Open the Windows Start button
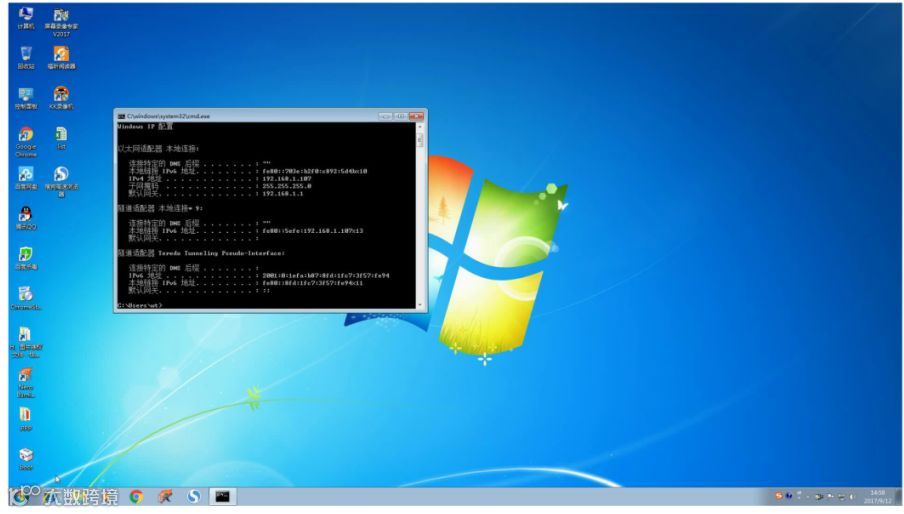Image resolution: width=904 pixels, height=514 pixels. click(x=20, y=497)
